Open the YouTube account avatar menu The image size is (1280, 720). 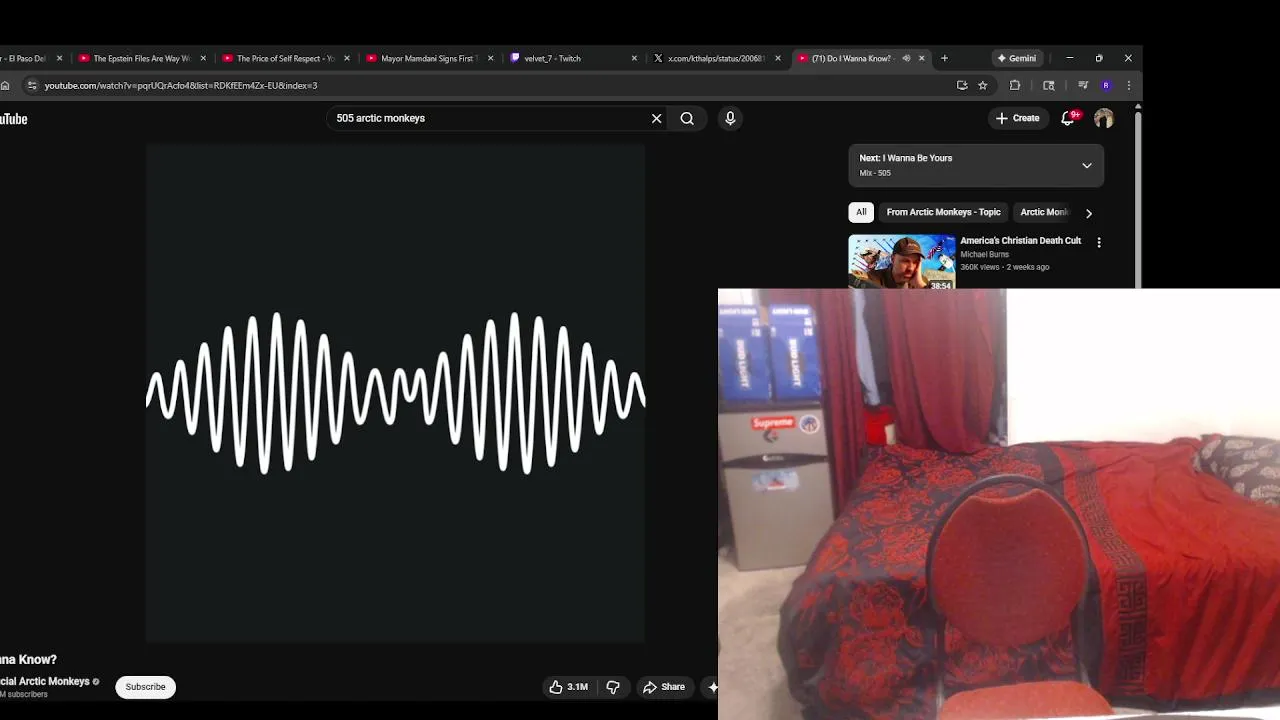(1104, 118)
